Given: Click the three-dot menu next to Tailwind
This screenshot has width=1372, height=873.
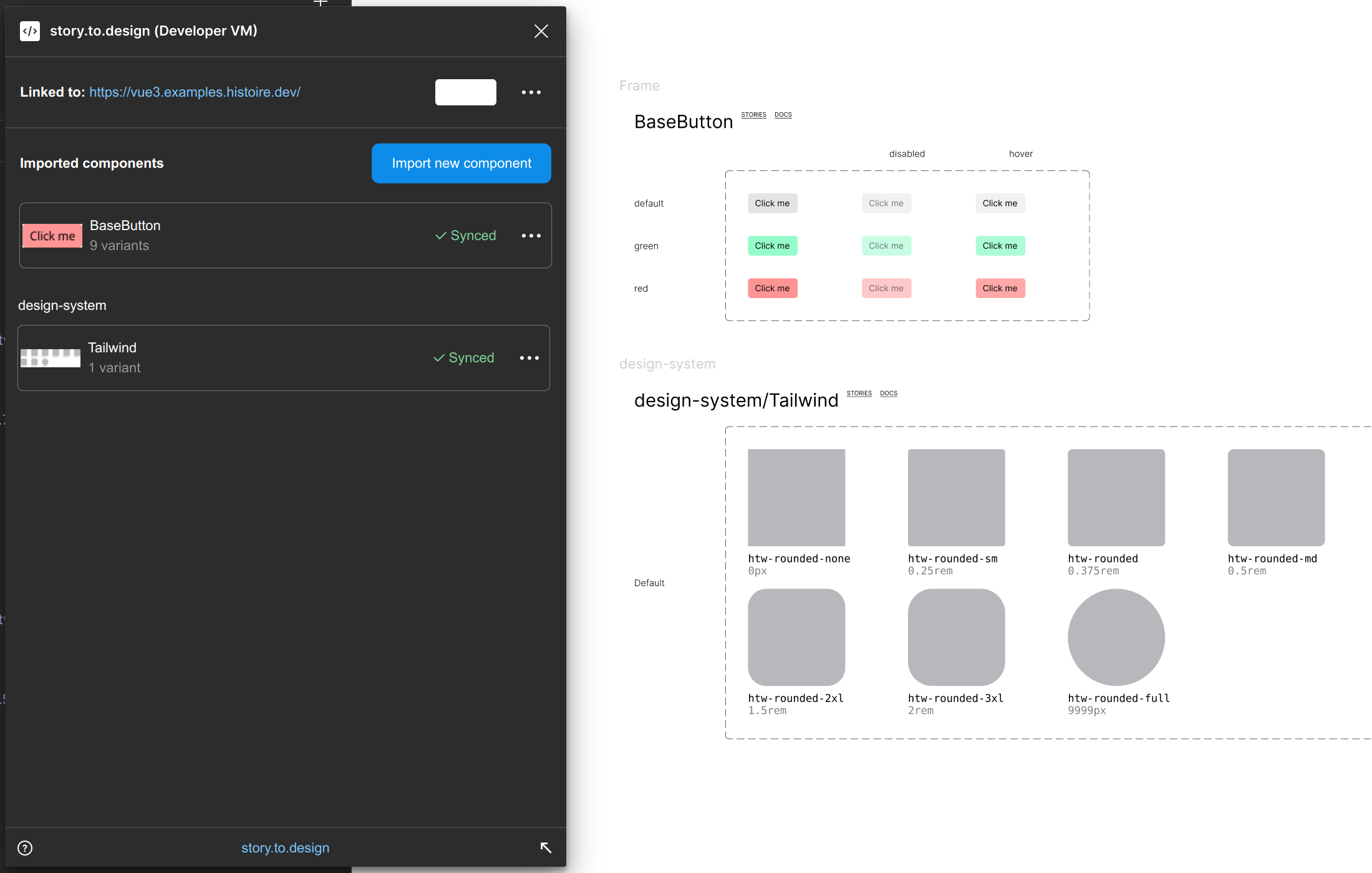Looking at the screenshot, I should (529, 357).
